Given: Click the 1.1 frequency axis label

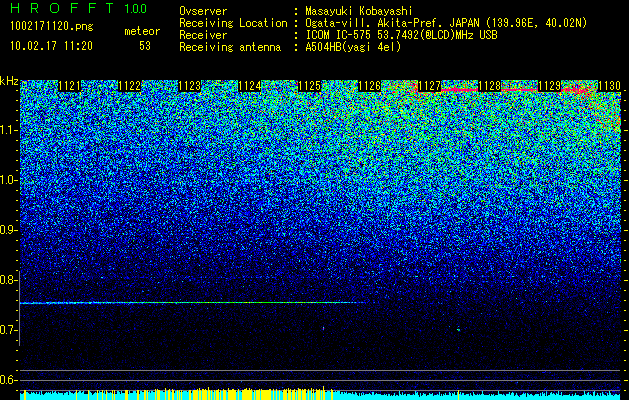Looking at the screenshot, I should (x=9, y=130).
